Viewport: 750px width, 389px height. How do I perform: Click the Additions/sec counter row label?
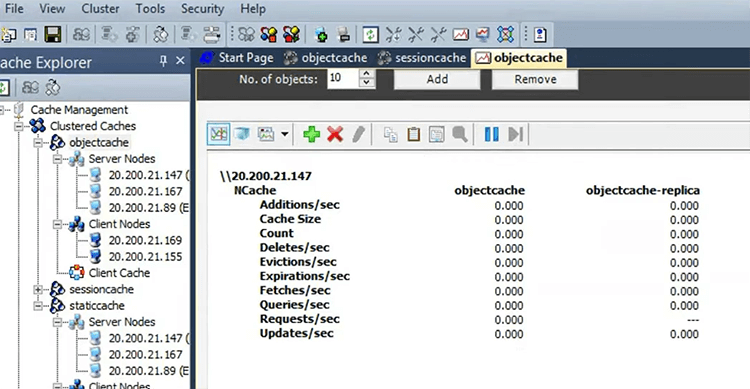[299, 205]
